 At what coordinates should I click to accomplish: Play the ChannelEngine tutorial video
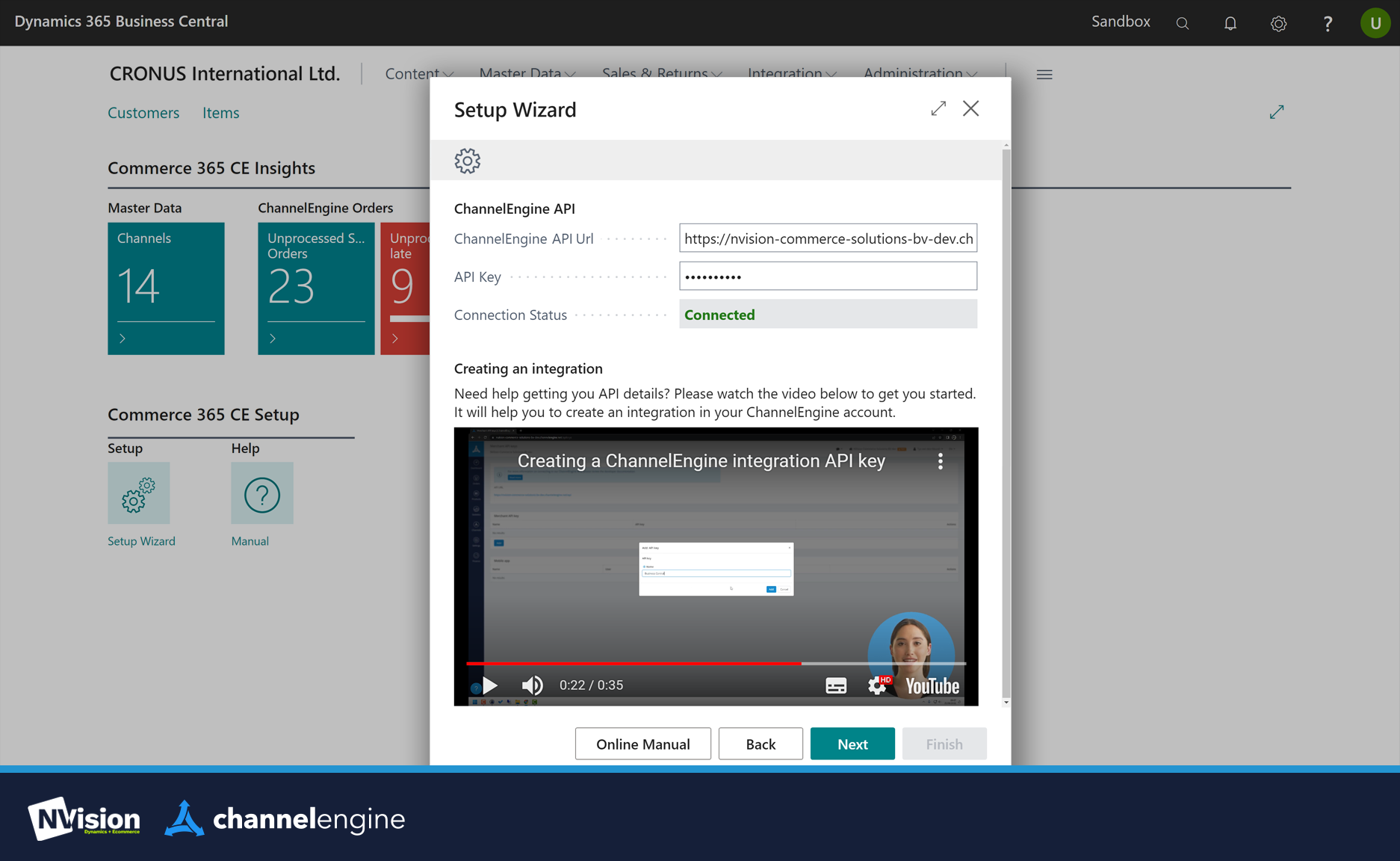(489, 685)
